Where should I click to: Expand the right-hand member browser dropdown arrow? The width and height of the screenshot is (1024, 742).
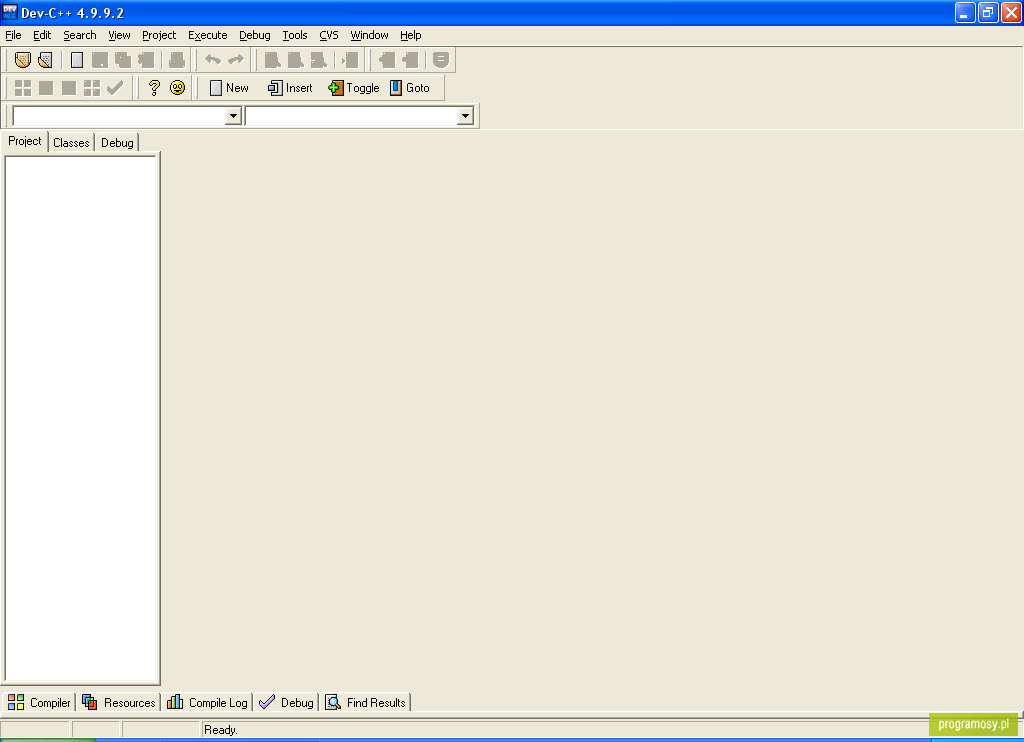point(465,116)
